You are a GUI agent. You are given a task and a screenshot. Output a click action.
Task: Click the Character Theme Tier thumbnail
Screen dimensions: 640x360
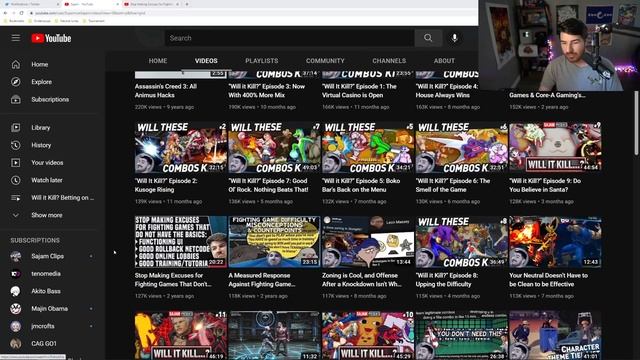pos(555,335)
